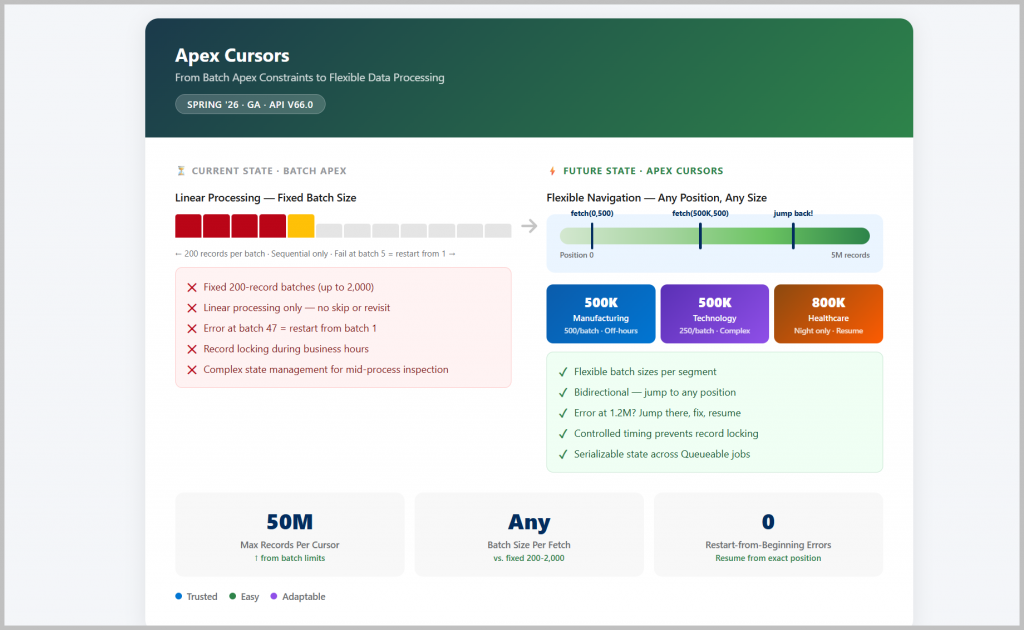Click the gray arrow between the two columns

[529, 226]
